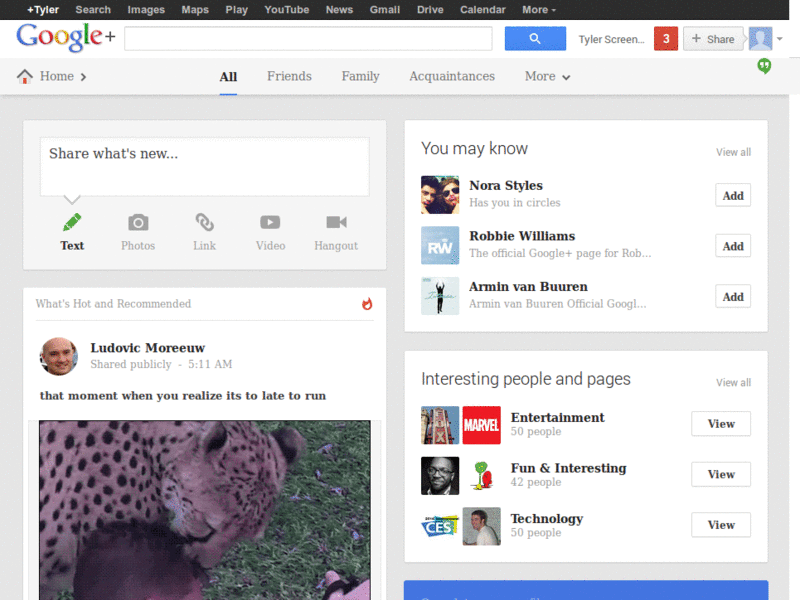Choose the Photos camera icon
This screenshot has height=600, width=800.
point(138,222)
